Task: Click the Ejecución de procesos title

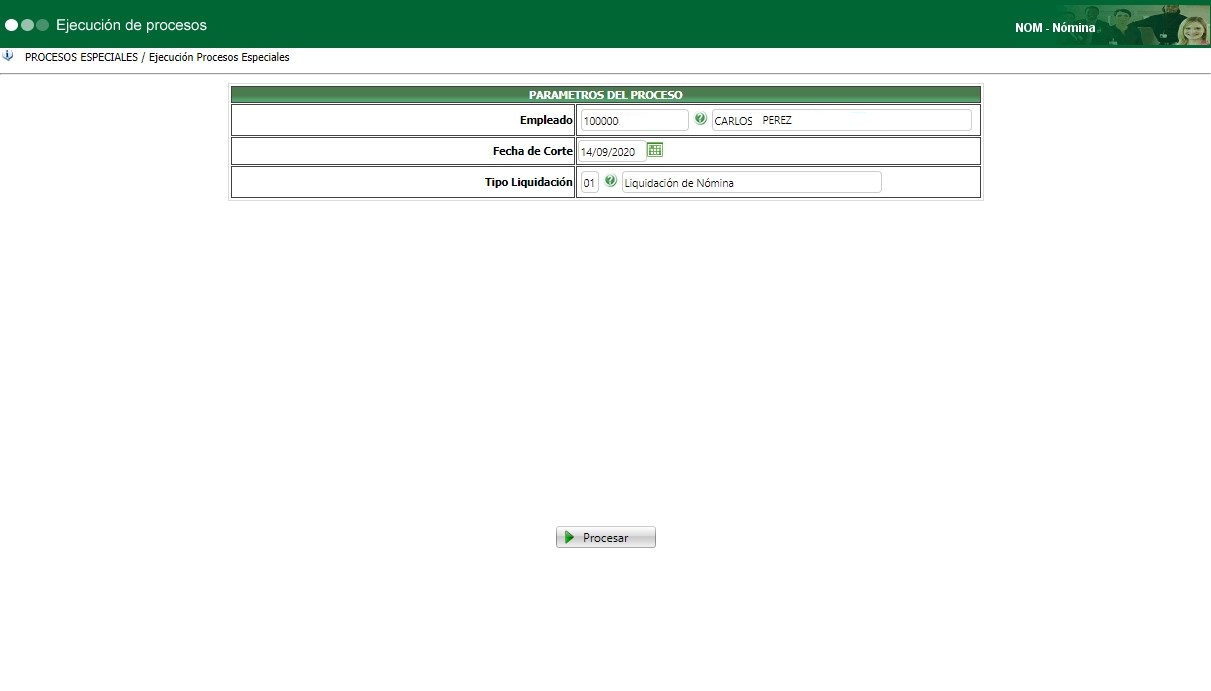Action: point(131,25)
